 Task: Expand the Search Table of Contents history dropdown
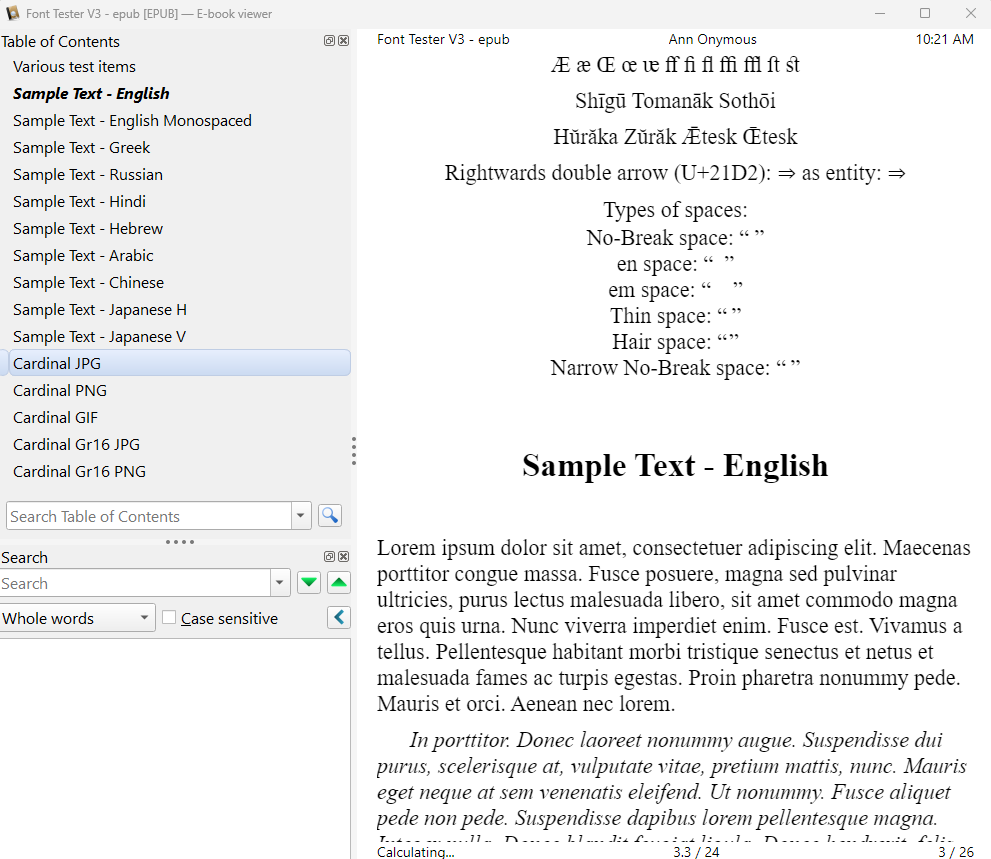tap(301, 516)
